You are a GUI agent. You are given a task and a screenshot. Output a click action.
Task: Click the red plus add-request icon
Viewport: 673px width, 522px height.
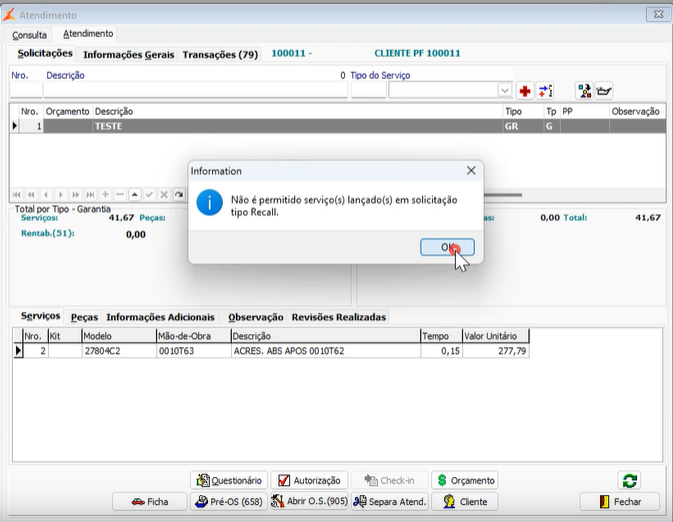[524, 91]
